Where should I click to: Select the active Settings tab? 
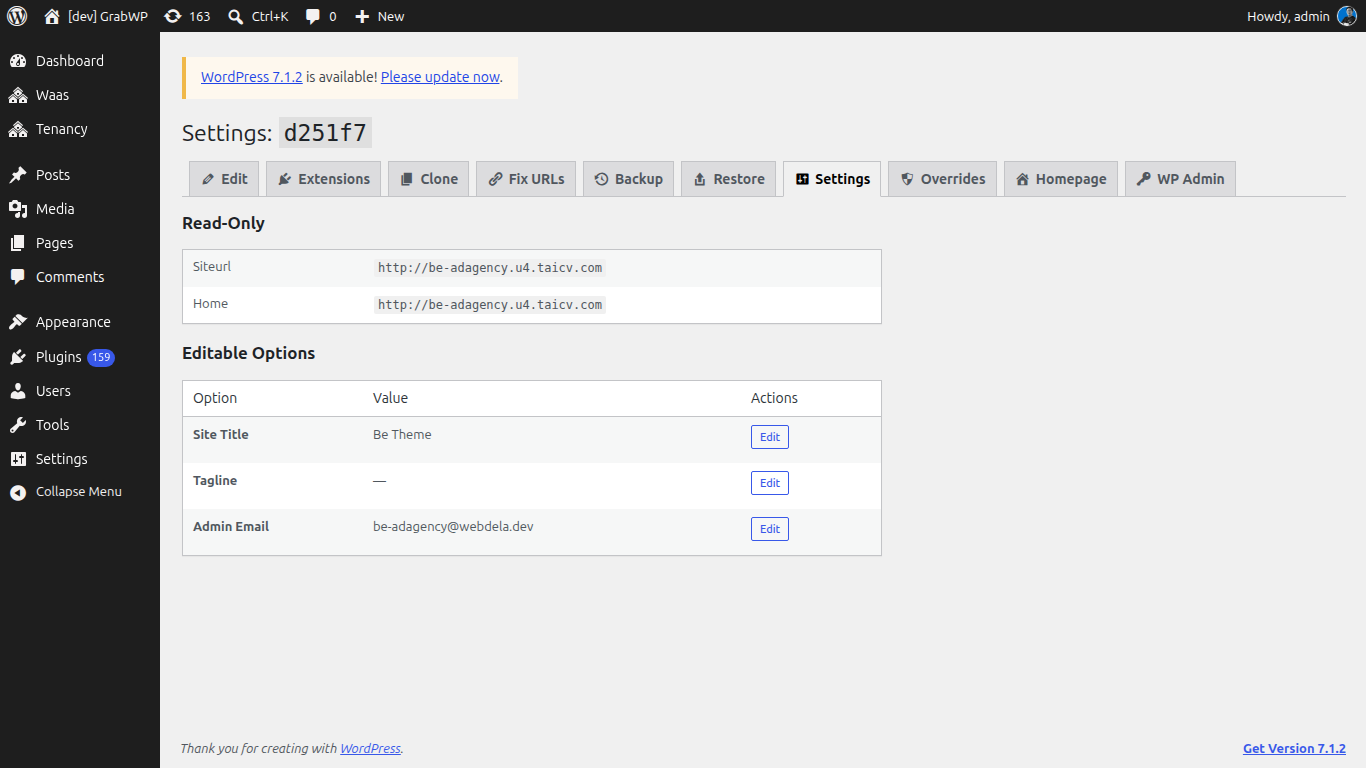[x=832, y=179]
